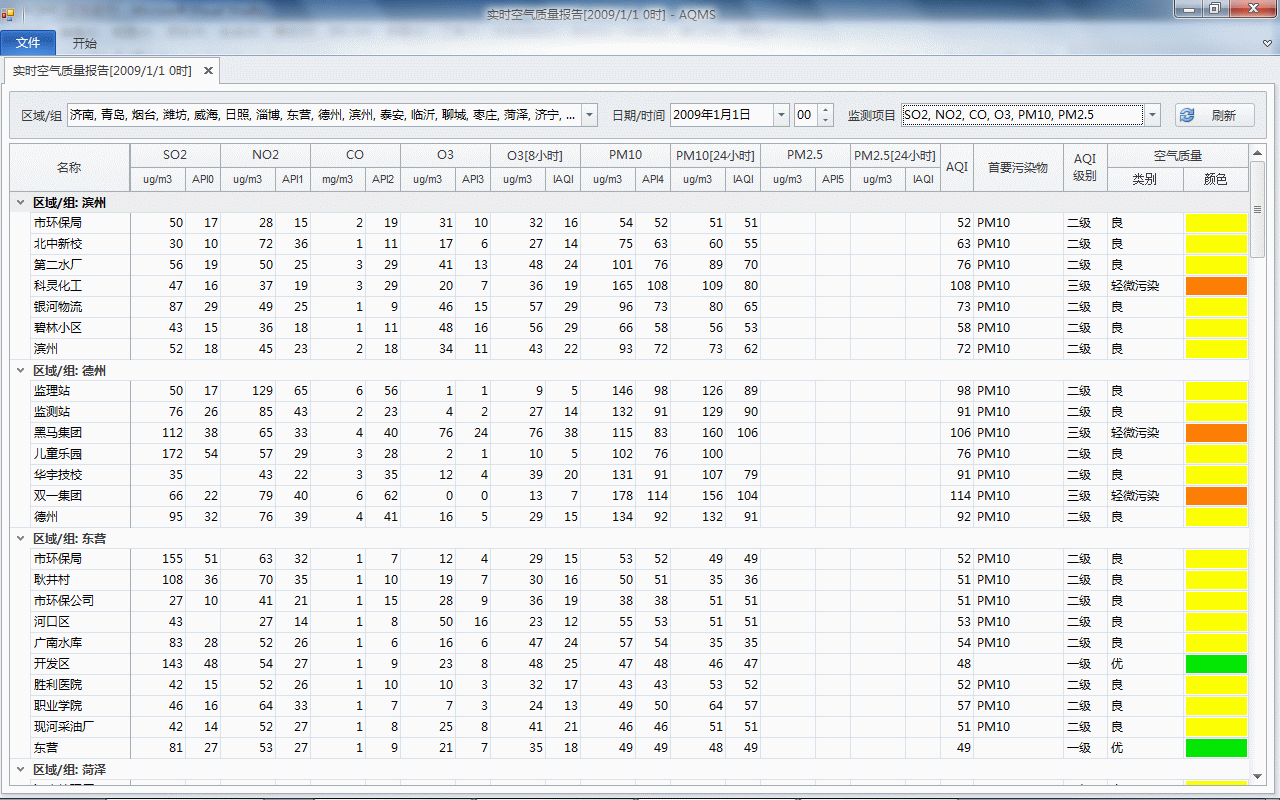Select the 胜利医院 station name
The height and width of the screenshot is (800, 1280).
(58, 685)
